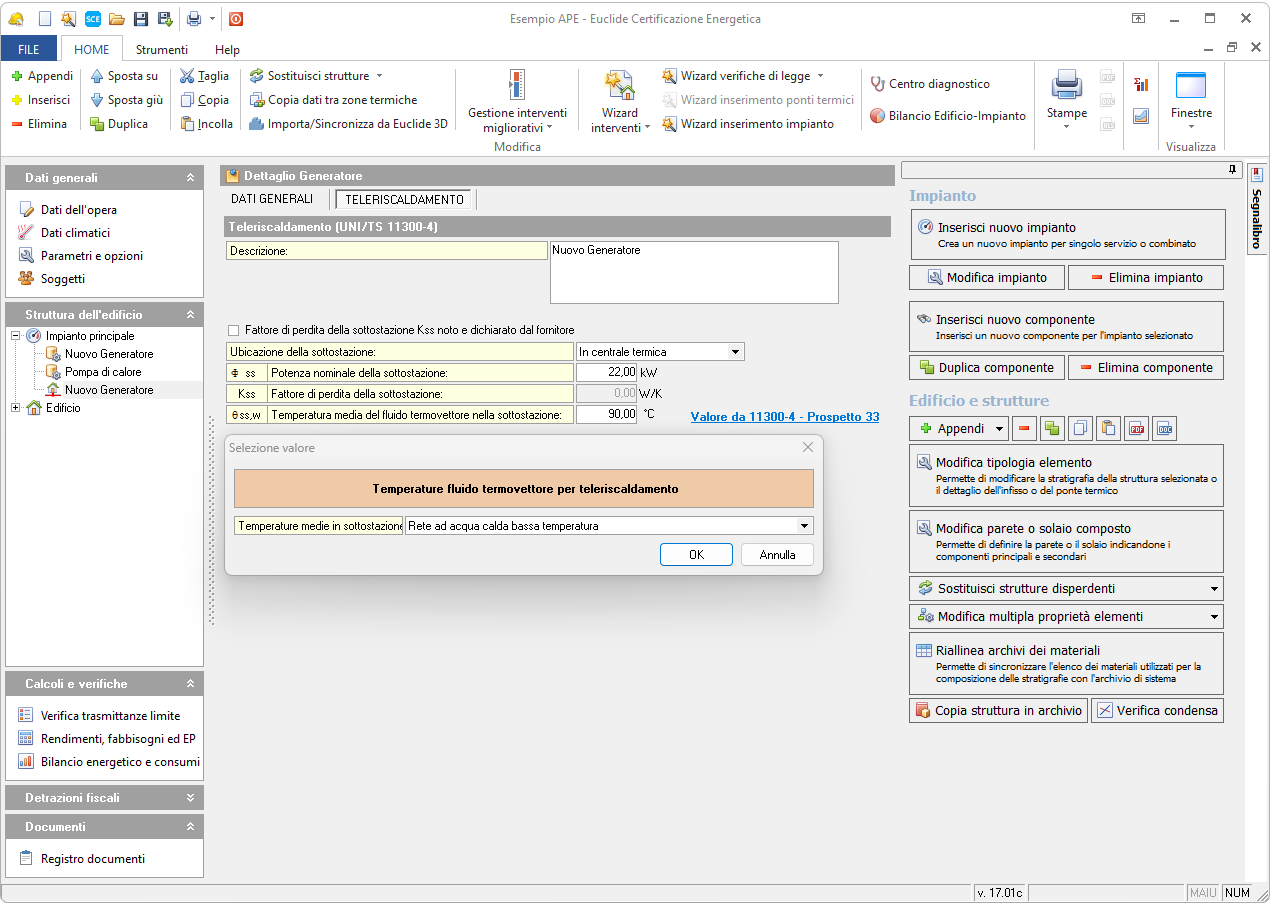The width and height of the screenshot is (1270, 903).
Task: Click the pin icon on right panel header
Action: tap(1233, 171)
